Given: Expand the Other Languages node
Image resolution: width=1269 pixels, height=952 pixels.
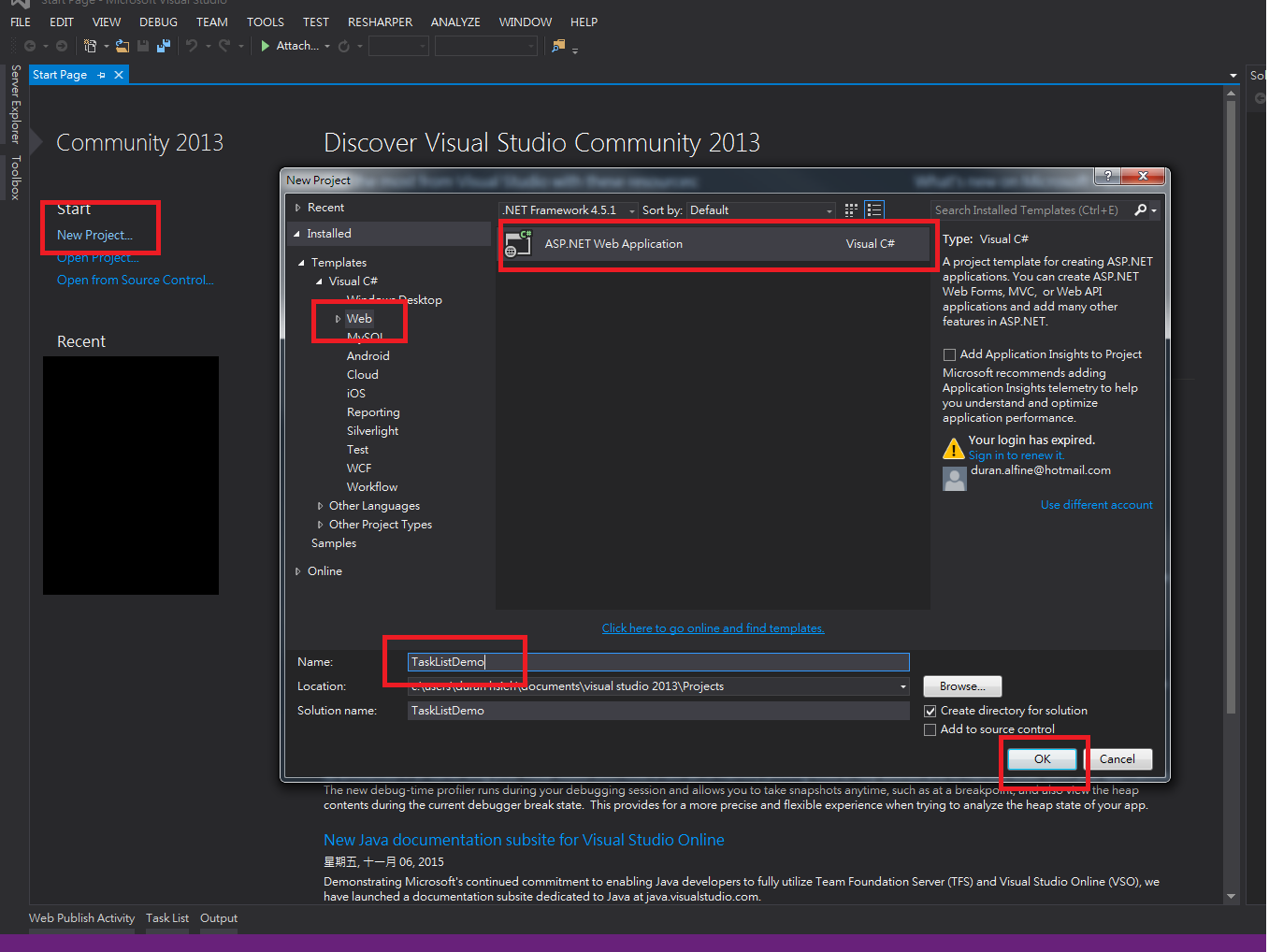Looking at the screenshot, I should coord(320,506).
